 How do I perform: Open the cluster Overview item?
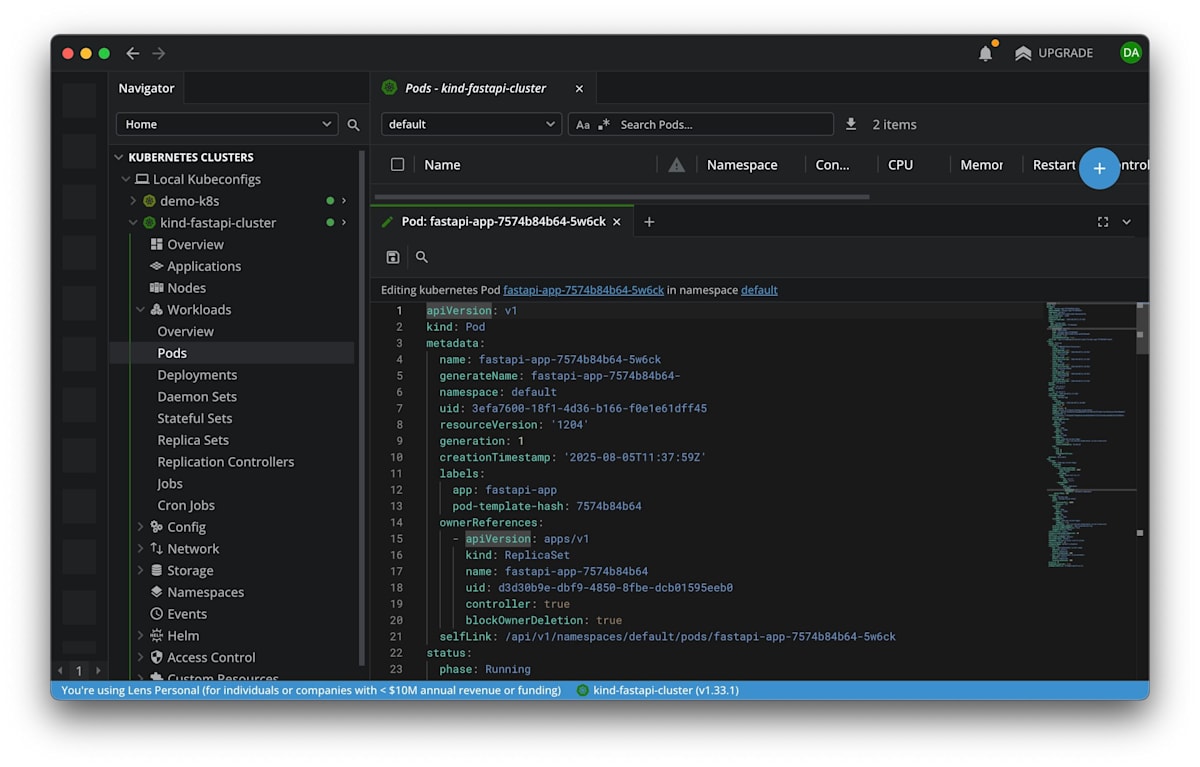tap(195, 245)
